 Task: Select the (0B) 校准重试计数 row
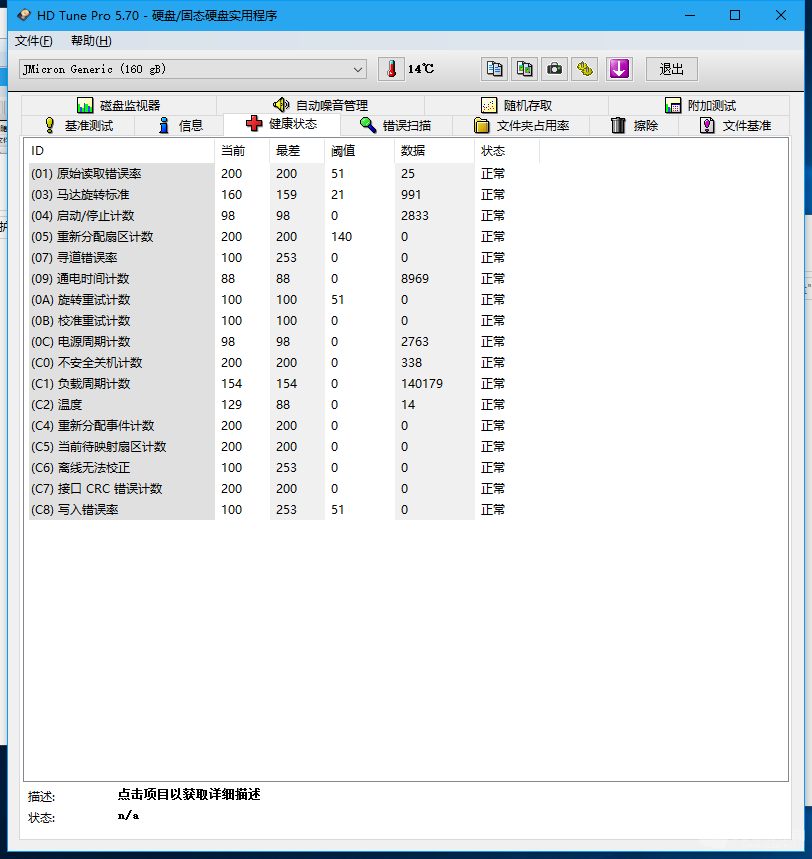[x=284, y=320]
